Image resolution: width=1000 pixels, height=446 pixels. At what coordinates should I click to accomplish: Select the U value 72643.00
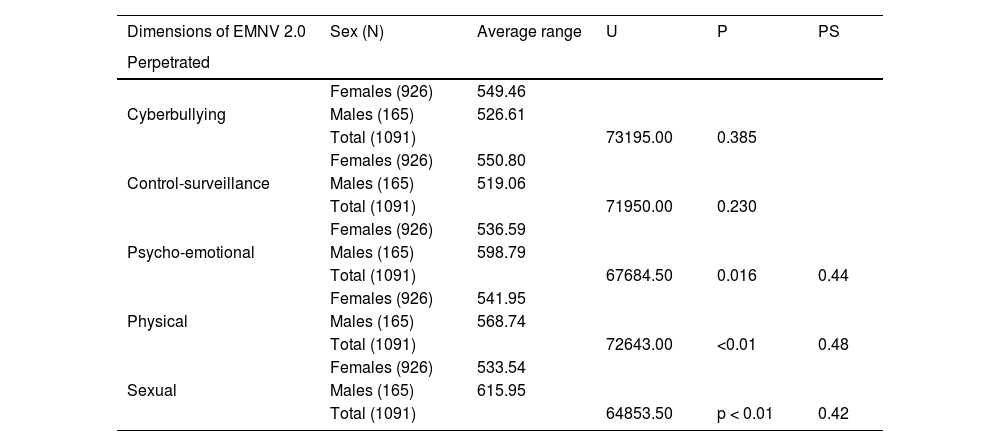tap(639, 345)
